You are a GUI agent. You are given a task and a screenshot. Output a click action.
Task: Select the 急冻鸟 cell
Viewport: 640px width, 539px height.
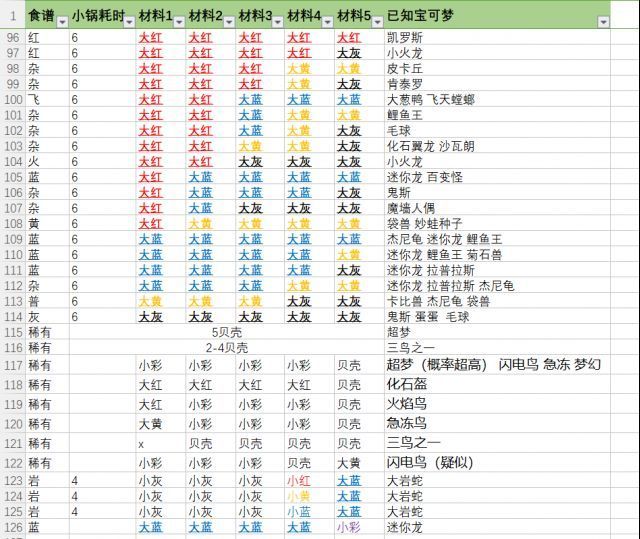497,424
